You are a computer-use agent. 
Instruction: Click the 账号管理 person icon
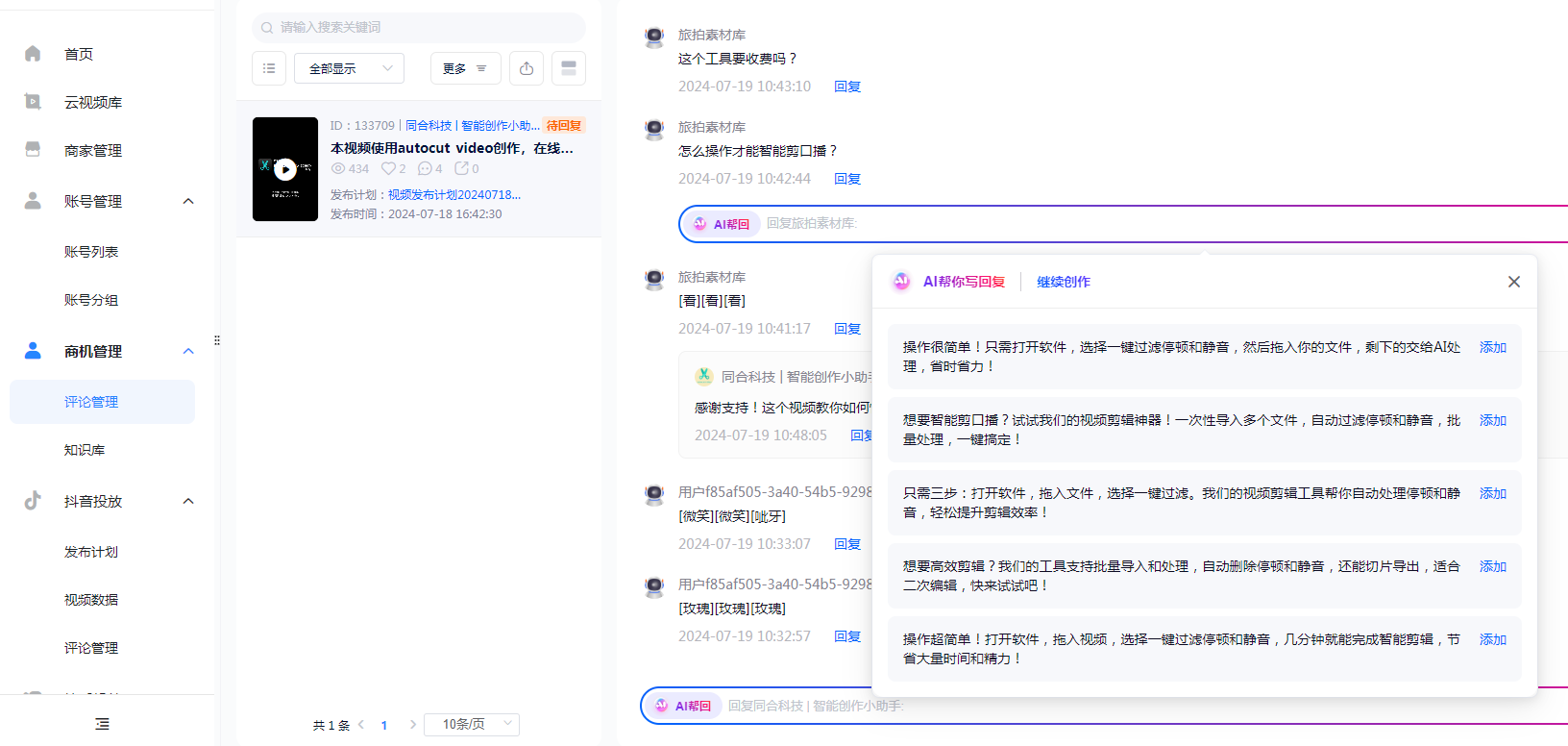tap(33, 201)
